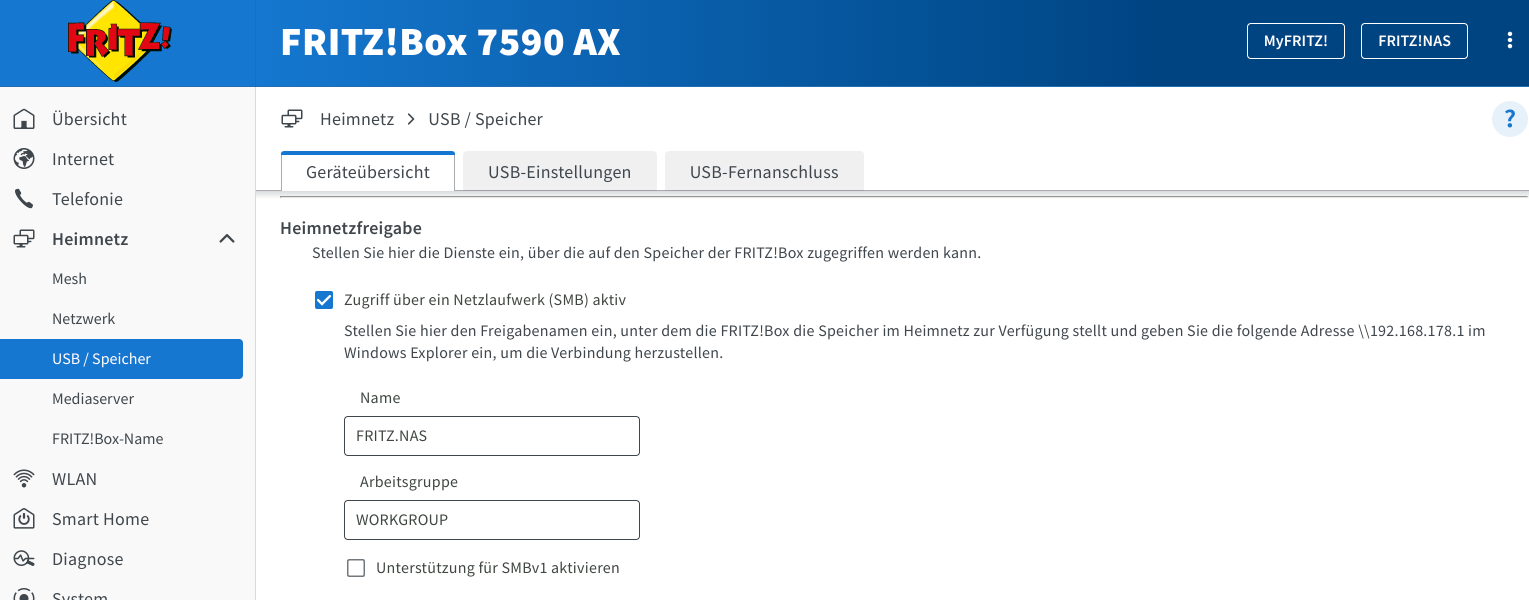Click the Arbeitsgruppe input field

tap(491, 520)
